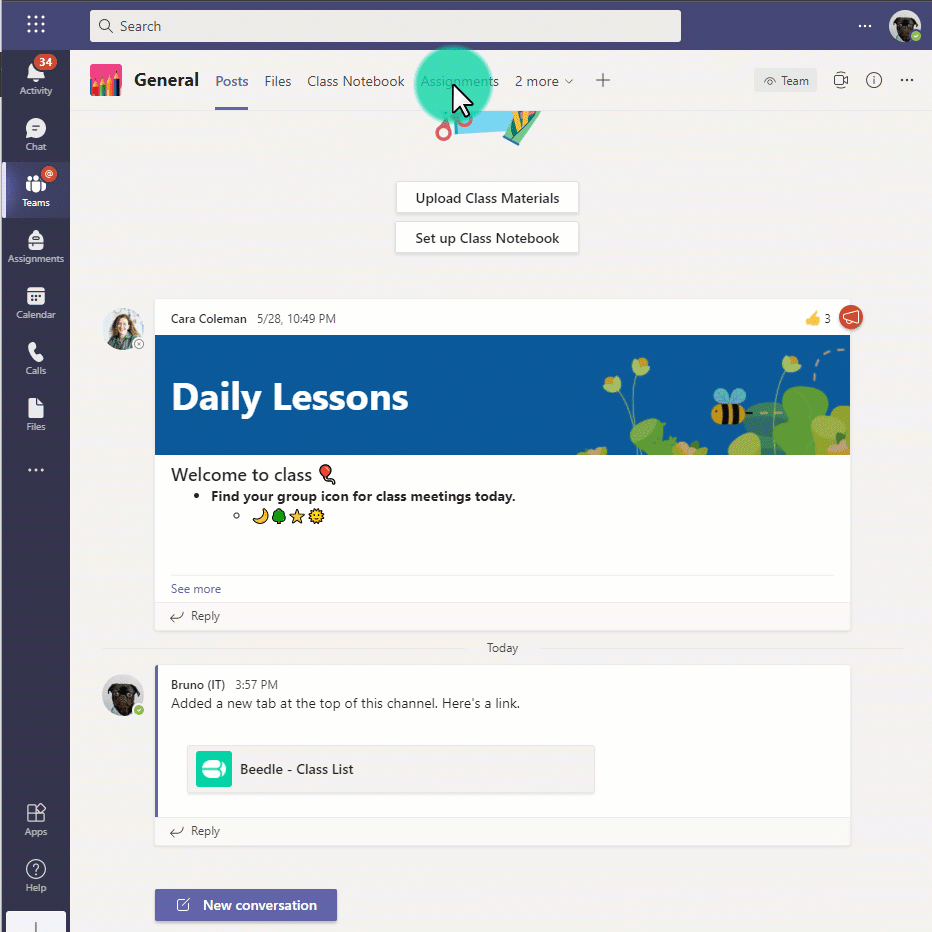
Task: Show channel info icon
Action: pyautogui.click(x=874, y=80)
